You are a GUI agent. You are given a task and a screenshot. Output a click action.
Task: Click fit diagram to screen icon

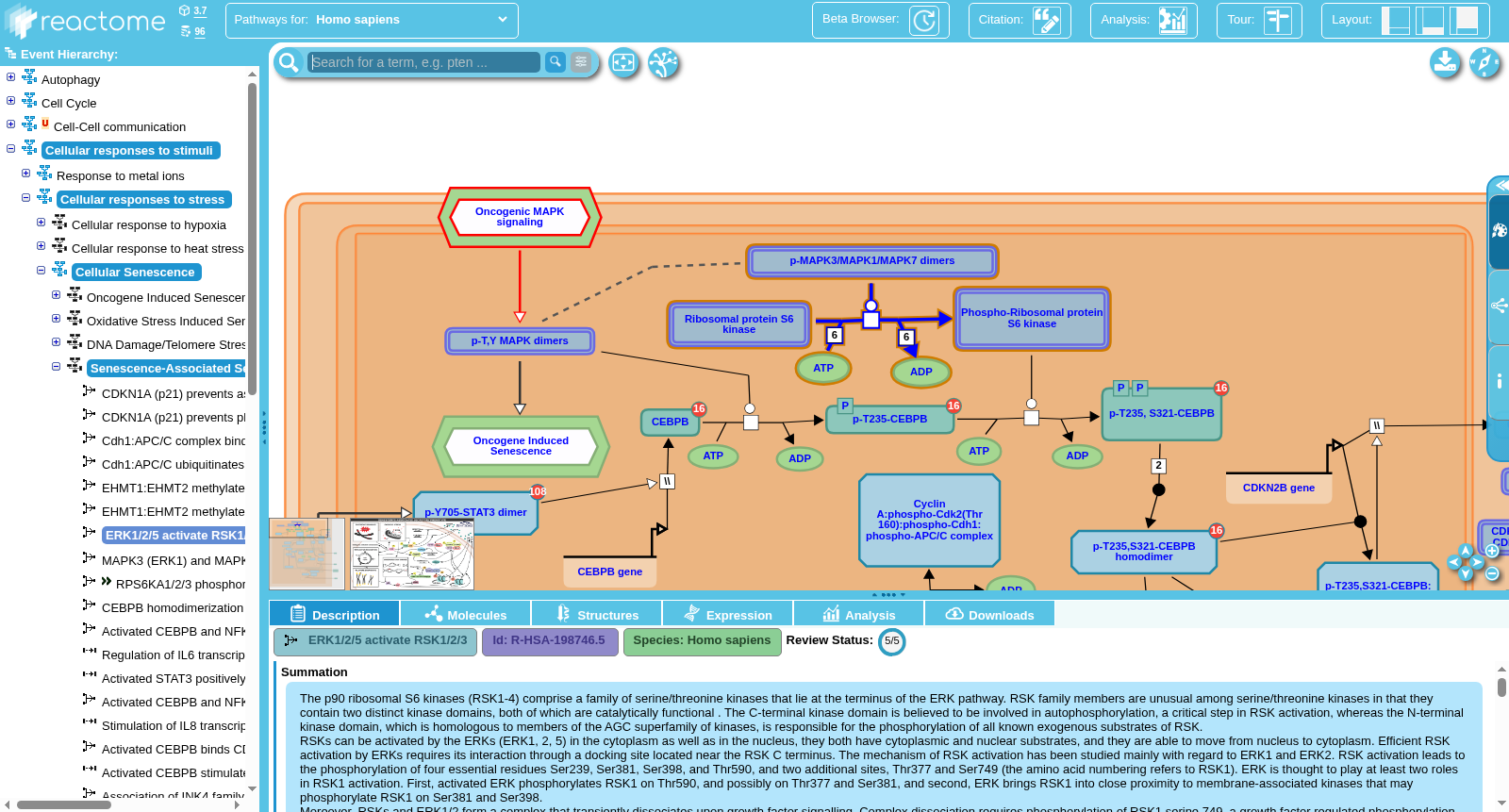click(623, 63)
